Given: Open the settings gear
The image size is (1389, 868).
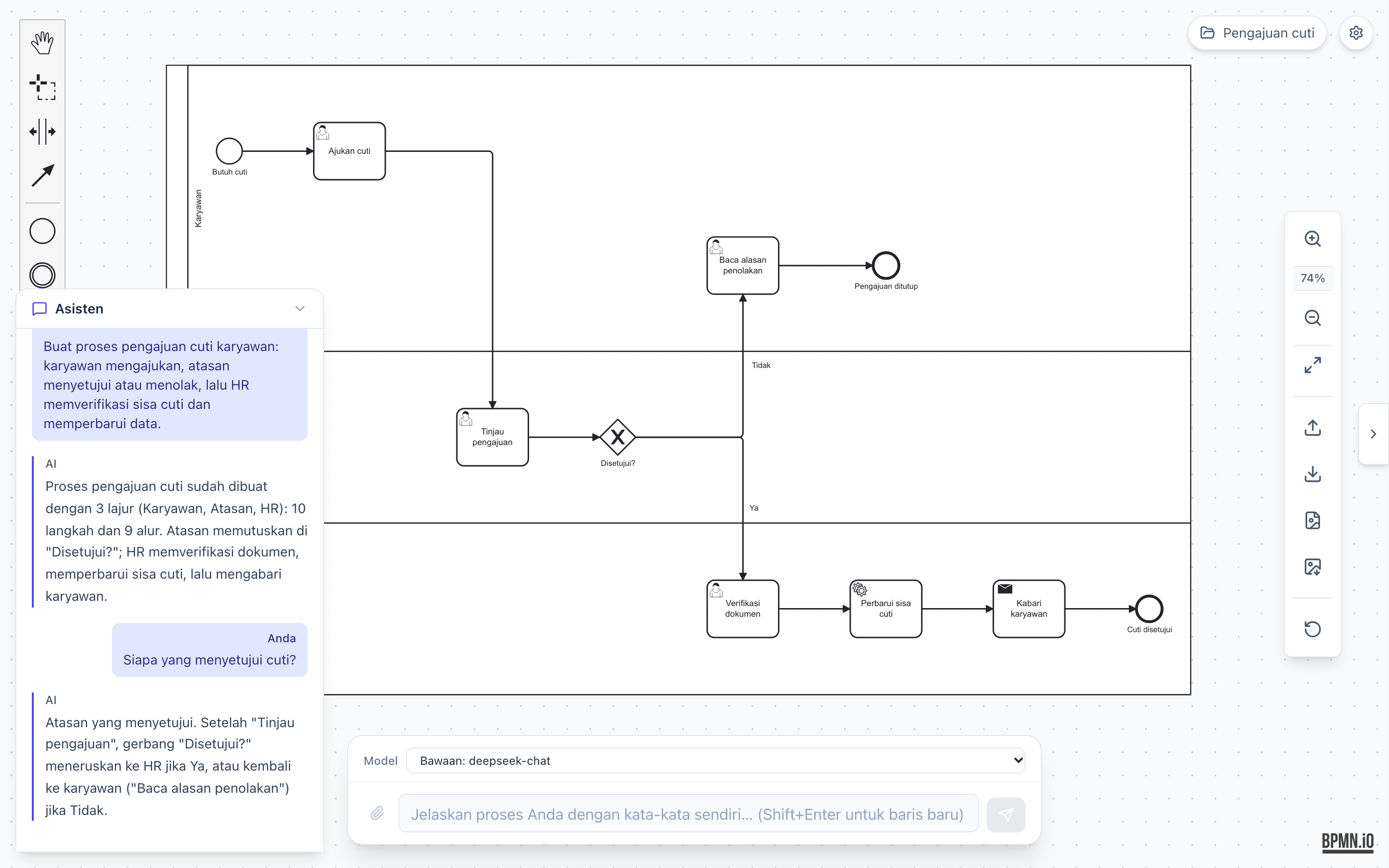Looking at the screenshot, I should [1356, 33].
